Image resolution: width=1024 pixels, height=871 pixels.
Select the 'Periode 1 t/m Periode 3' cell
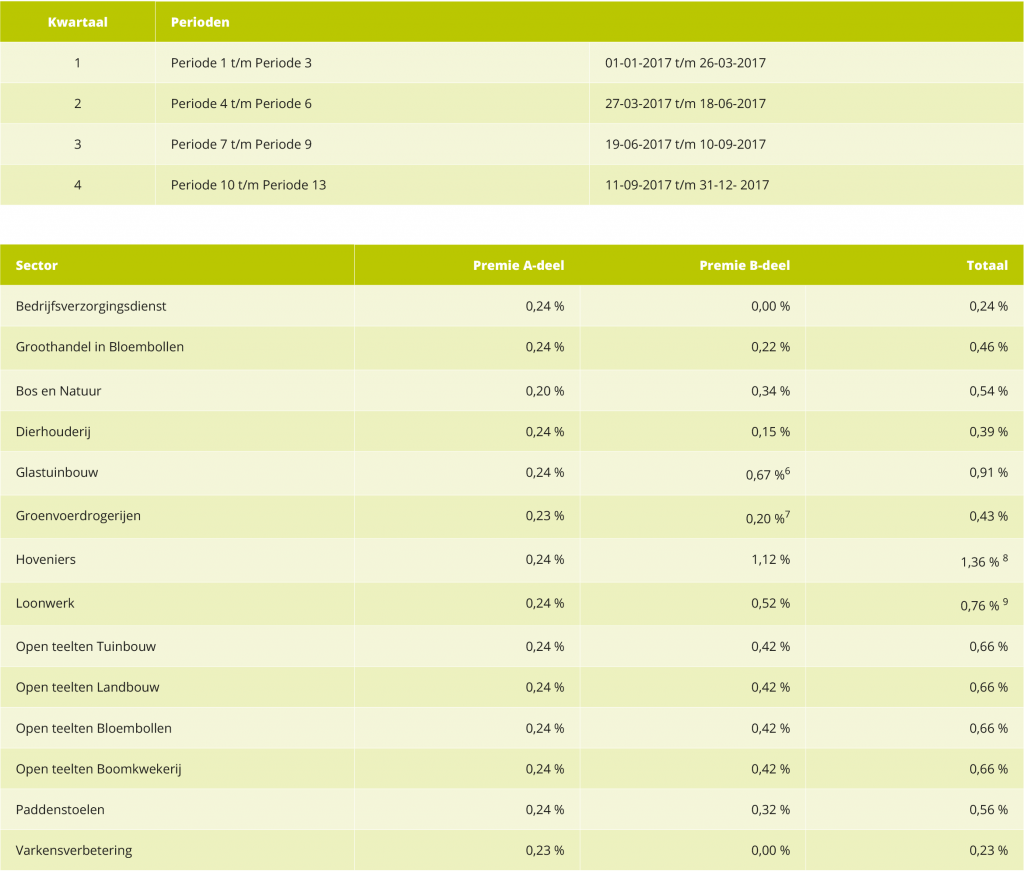[x=241, y=63]
